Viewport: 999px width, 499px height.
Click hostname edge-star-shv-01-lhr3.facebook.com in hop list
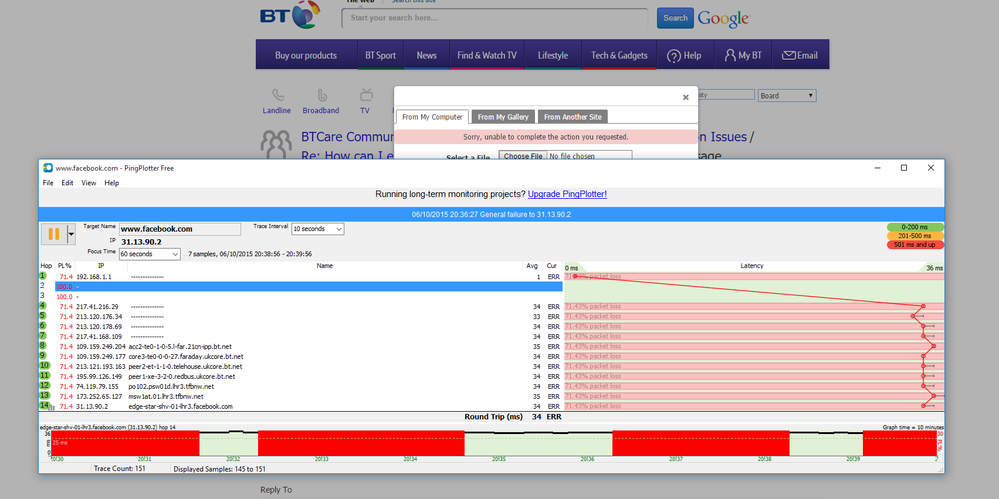pyautogui.click(x=181, y=406)
